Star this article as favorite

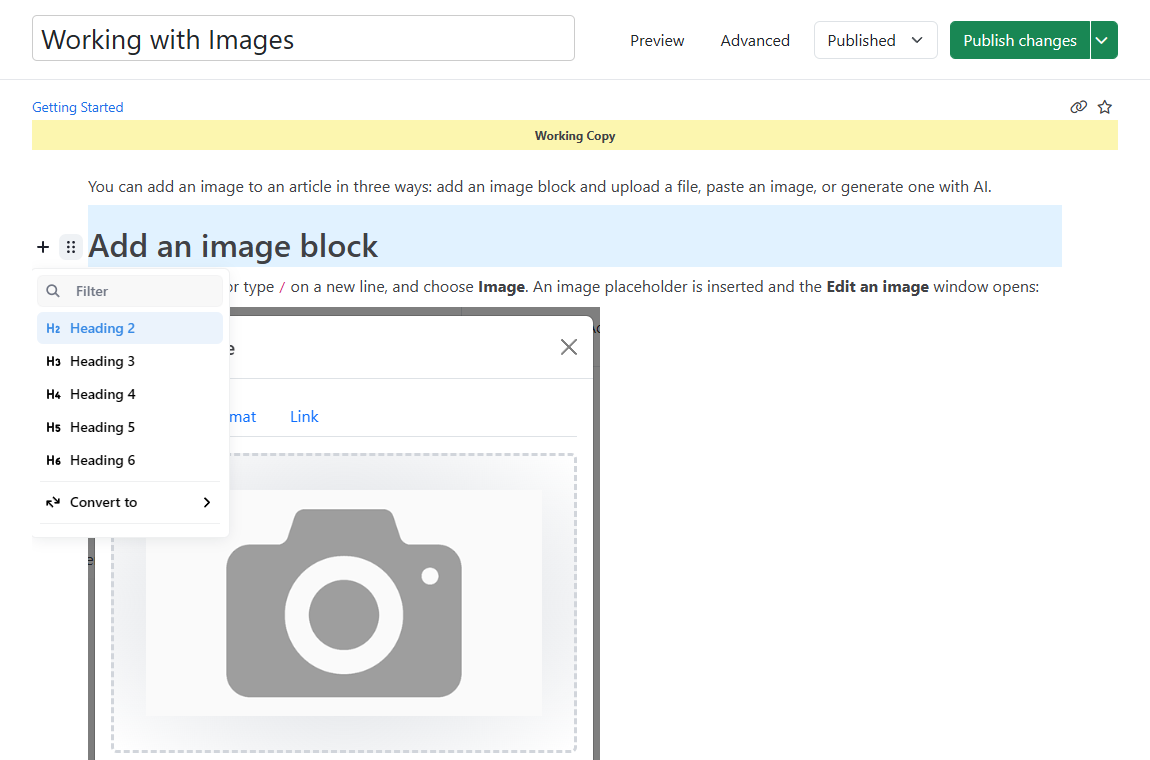tap(1105, 107)
